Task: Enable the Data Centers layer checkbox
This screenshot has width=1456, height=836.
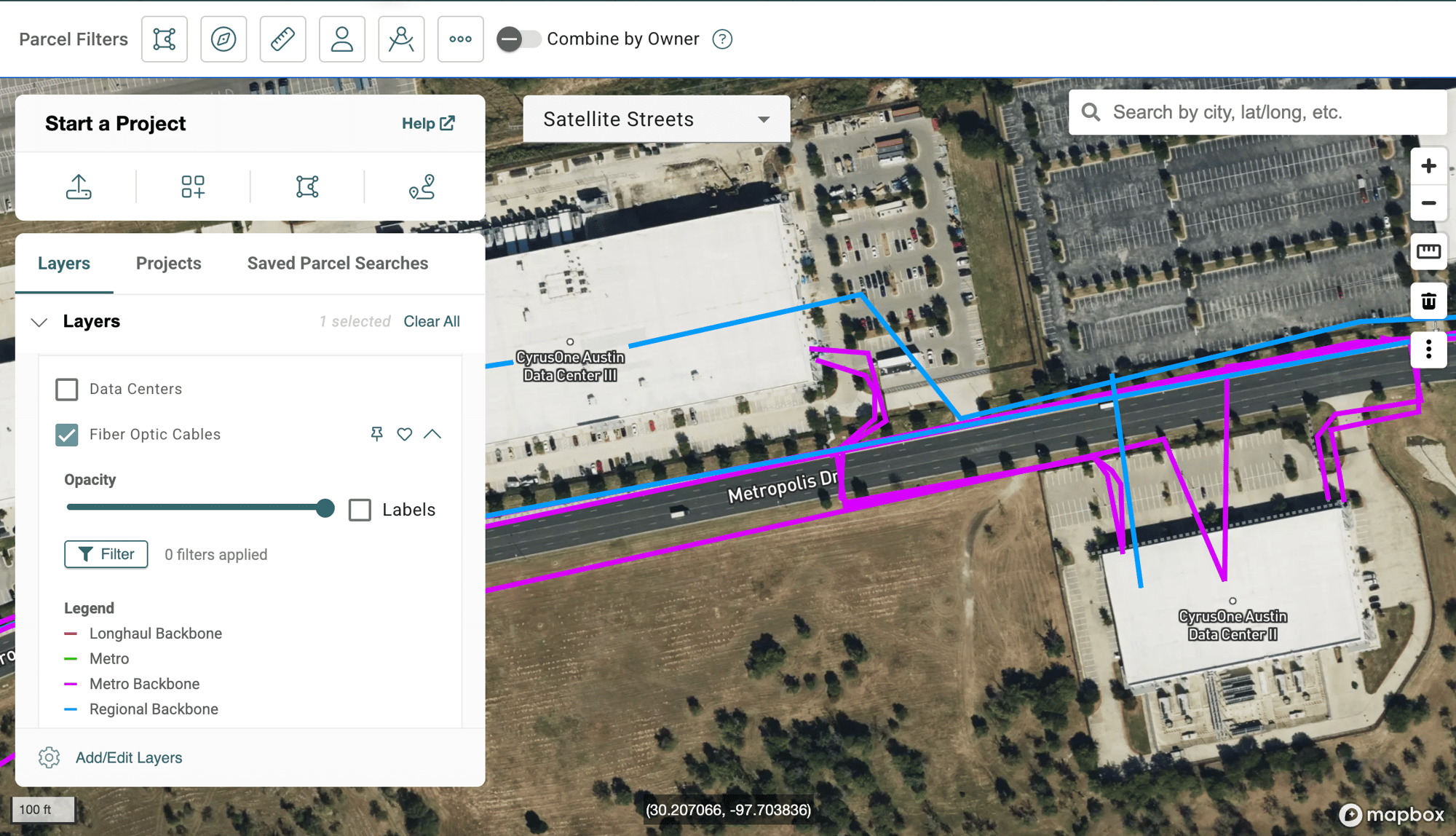Action: (67, 389)
